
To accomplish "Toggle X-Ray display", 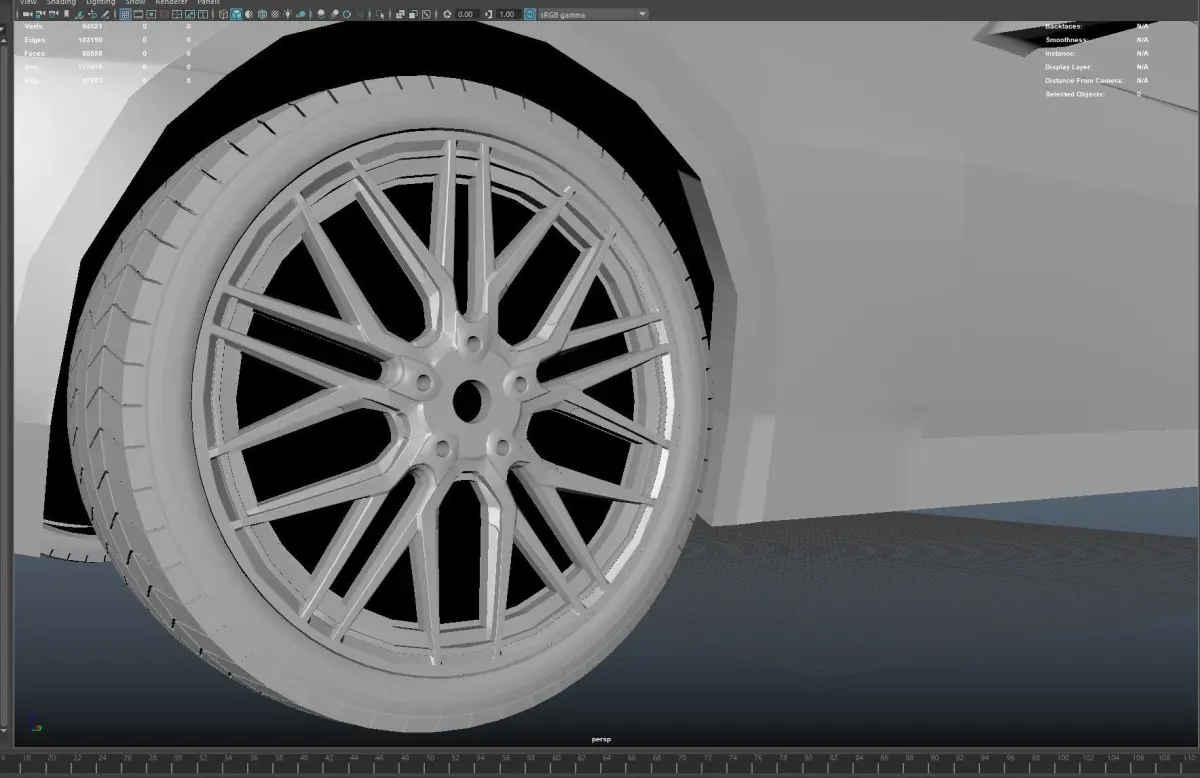I will coord(400,14).
